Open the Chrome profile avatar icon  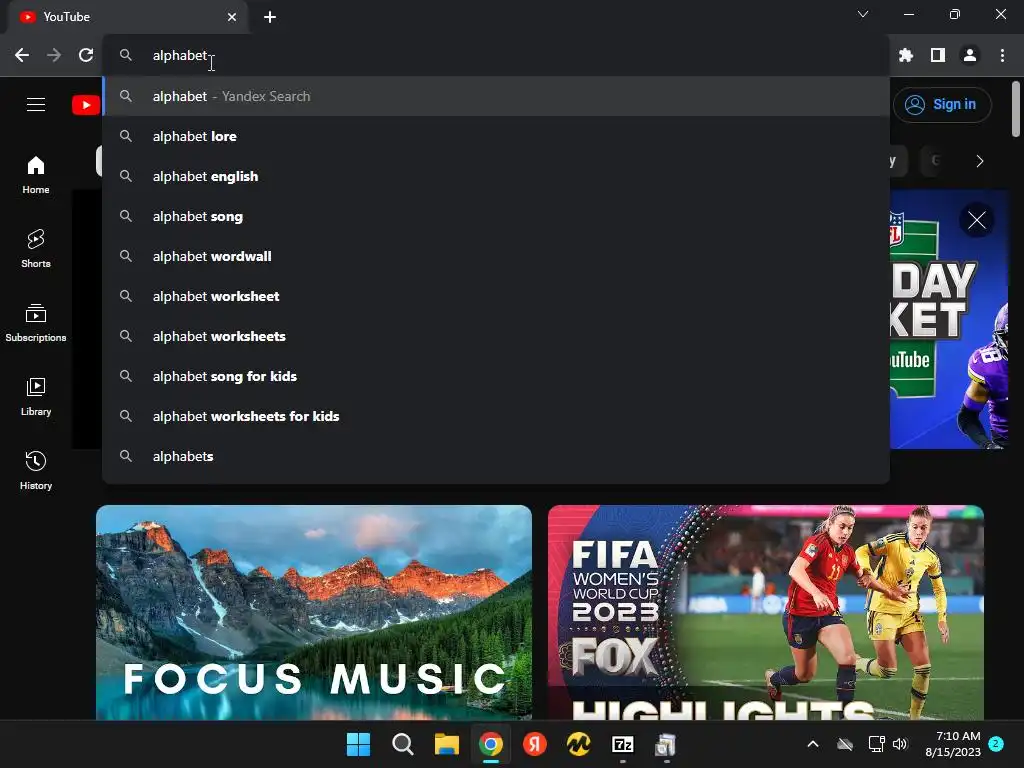[x=970, y=56]
